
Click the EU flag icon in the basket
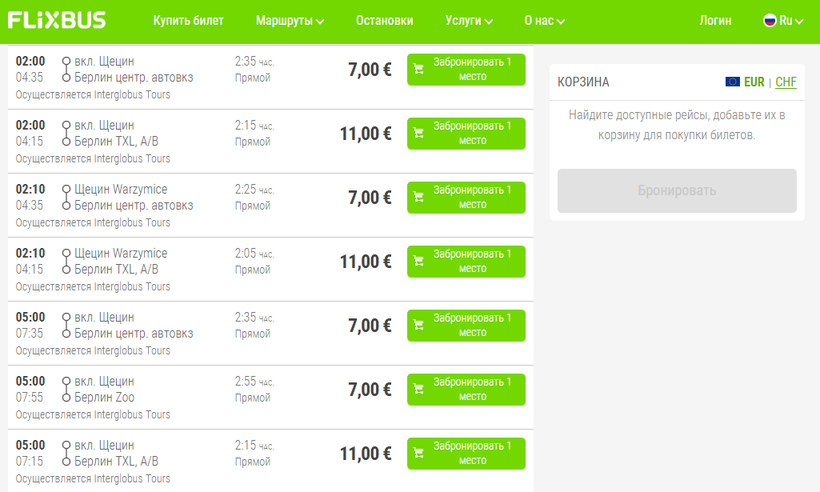click(x=733, y=82)
